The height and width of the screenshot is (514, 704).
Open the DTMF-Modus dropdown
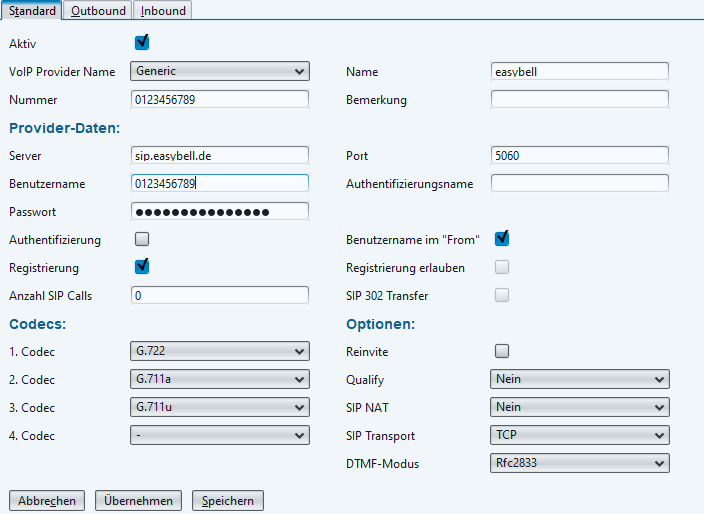tap(580, 463)
